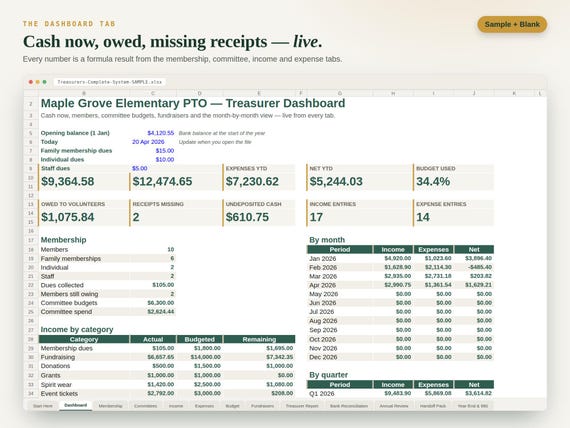Click the Members still owing row label
The height and width of the screenshot is (428, 570).
(x=69, y=294)
